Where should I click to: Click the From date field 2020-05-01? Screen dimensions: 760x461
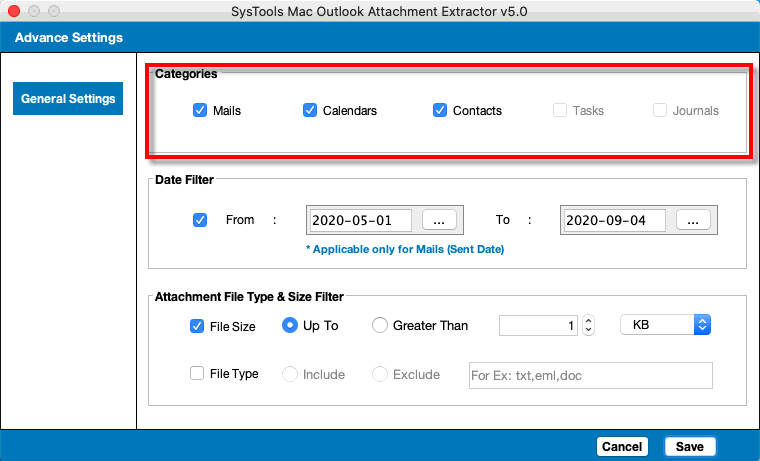tap(361, 221)
